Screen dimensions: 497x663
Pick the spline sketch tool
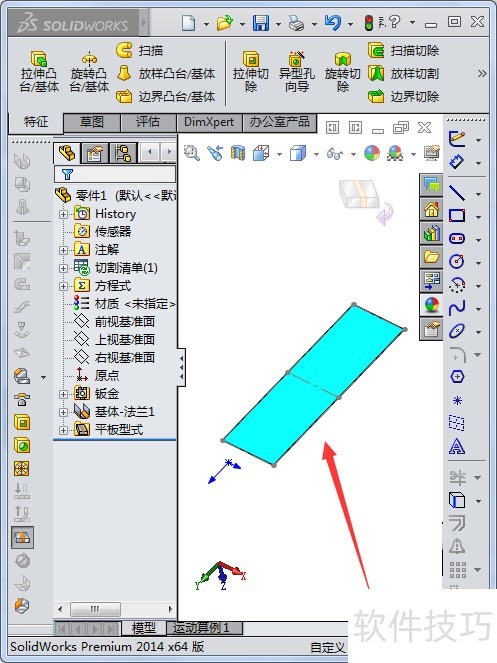pyautogui.click(x=457, y=308)
